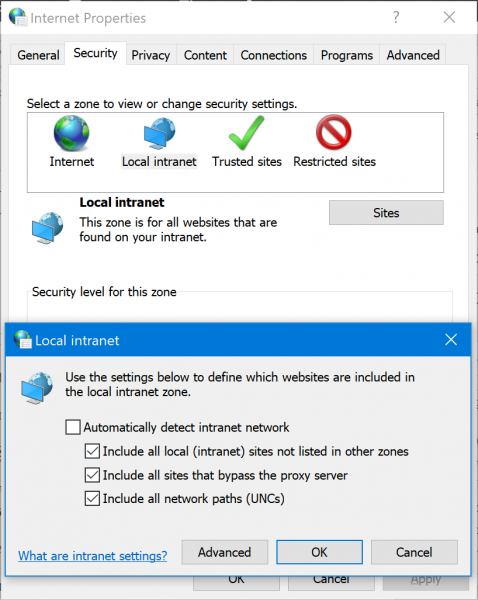Screen dimensions: 478x600
Task: Click Advanced button in Local intranet dialog
Action: coord(225,552)
